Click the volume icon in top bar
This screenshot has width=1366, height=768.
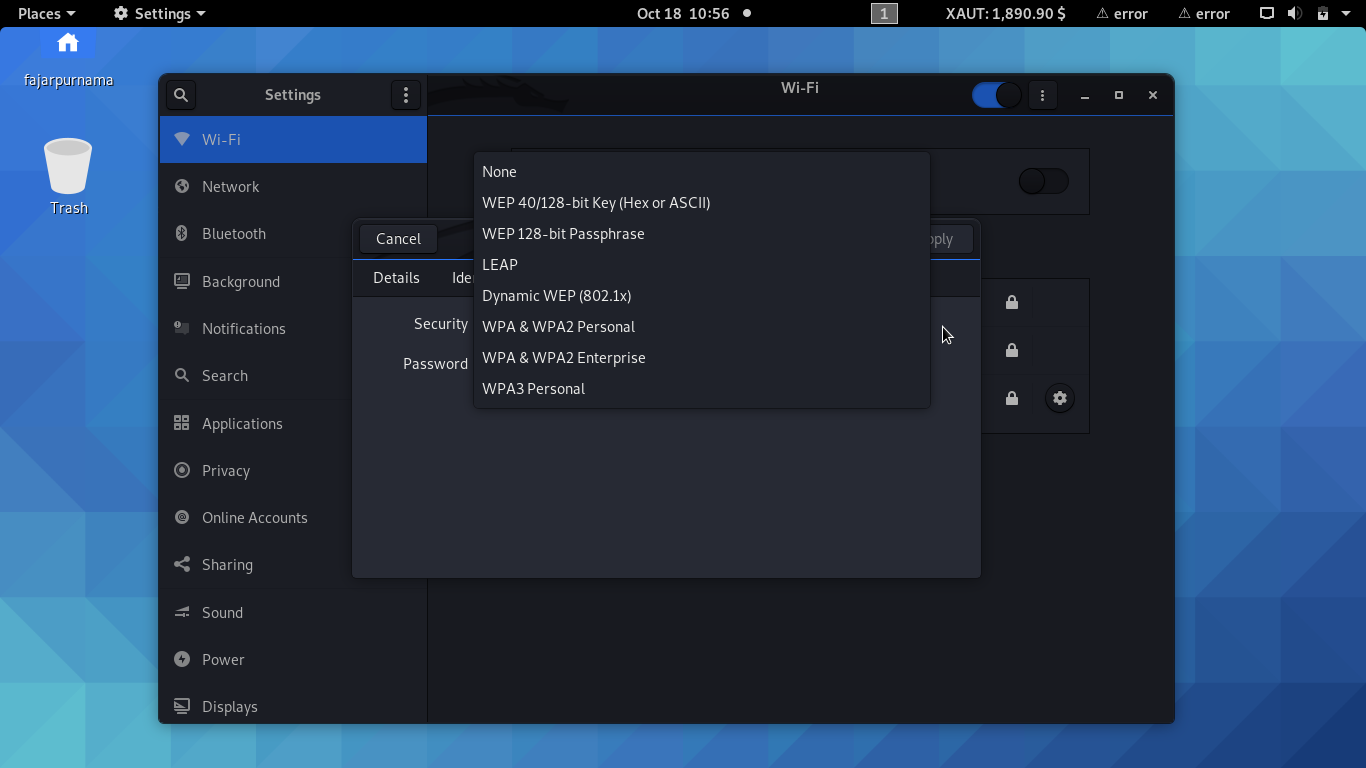click(1294, 14)
